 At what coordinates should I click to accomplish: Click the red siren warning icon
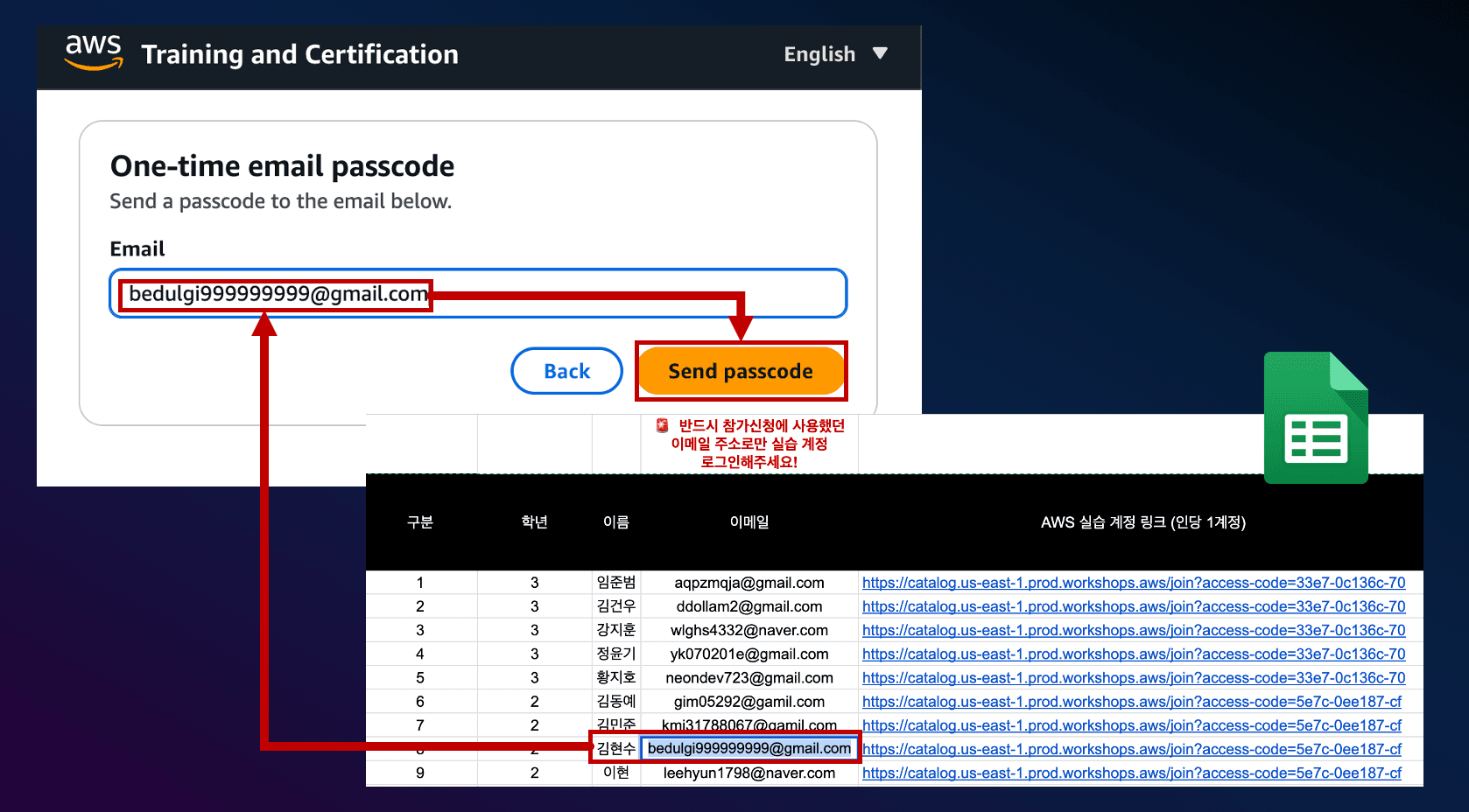coord(663,425)
